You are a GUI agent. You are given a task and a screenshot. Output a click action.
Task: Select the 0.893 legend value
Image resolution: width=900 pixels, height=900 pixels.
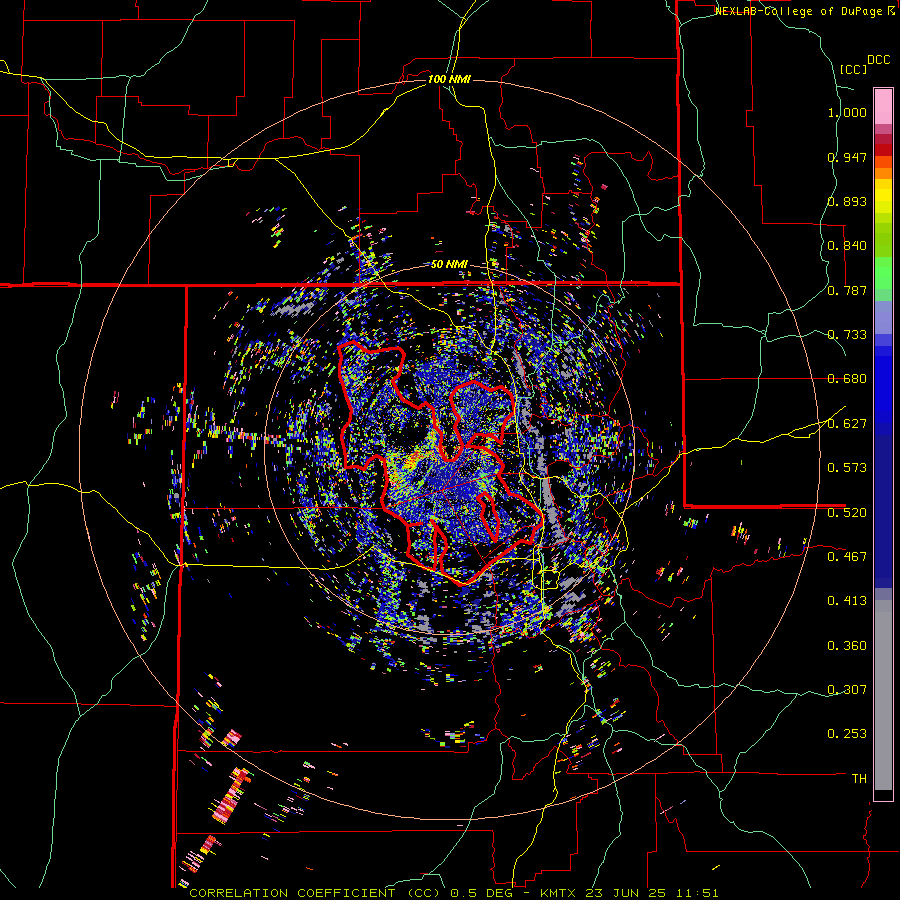(x=847, y=201)
